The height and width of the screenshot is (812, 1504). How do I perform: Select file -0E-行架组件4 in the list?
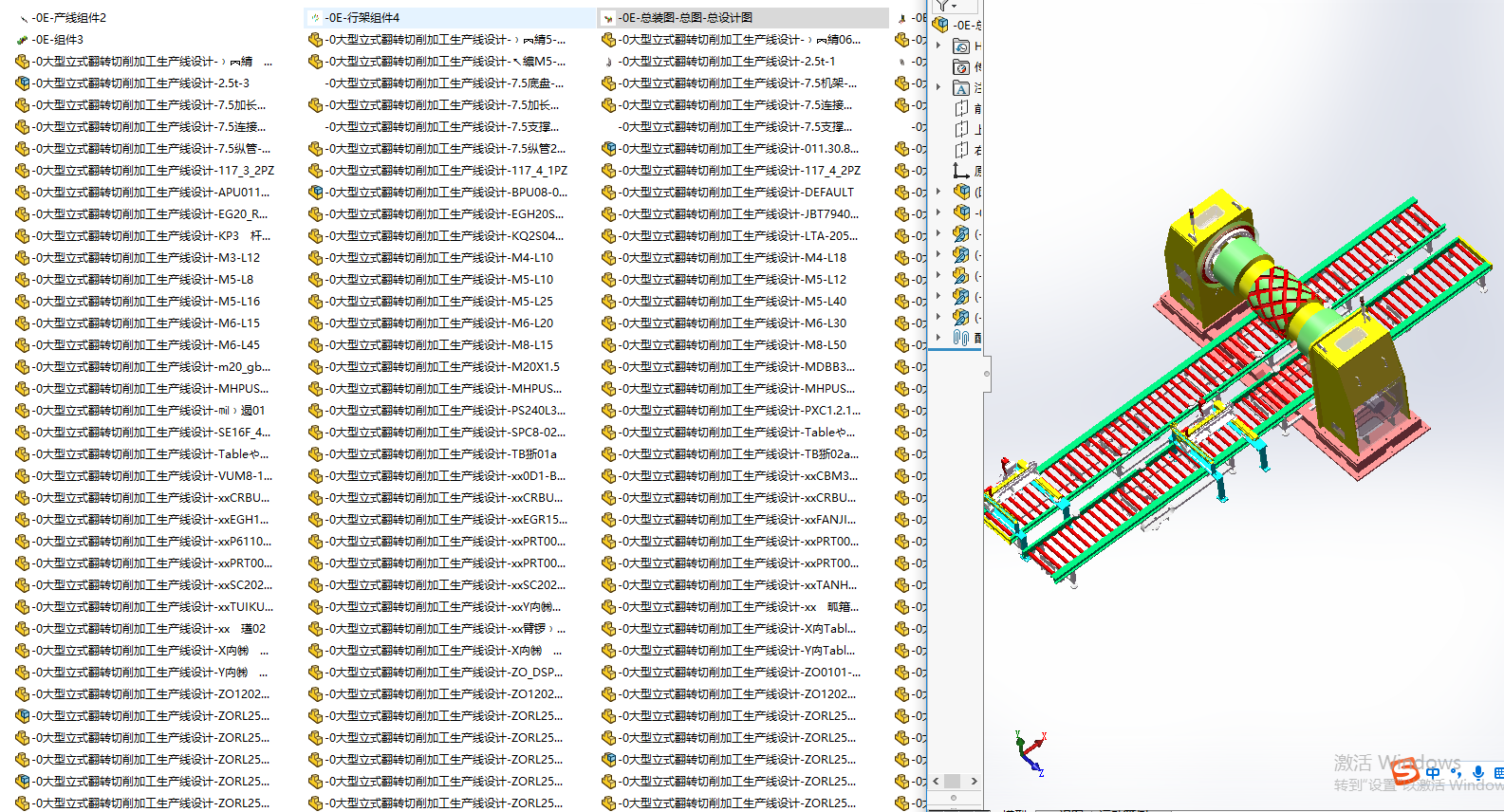click(x=362, y=18)
